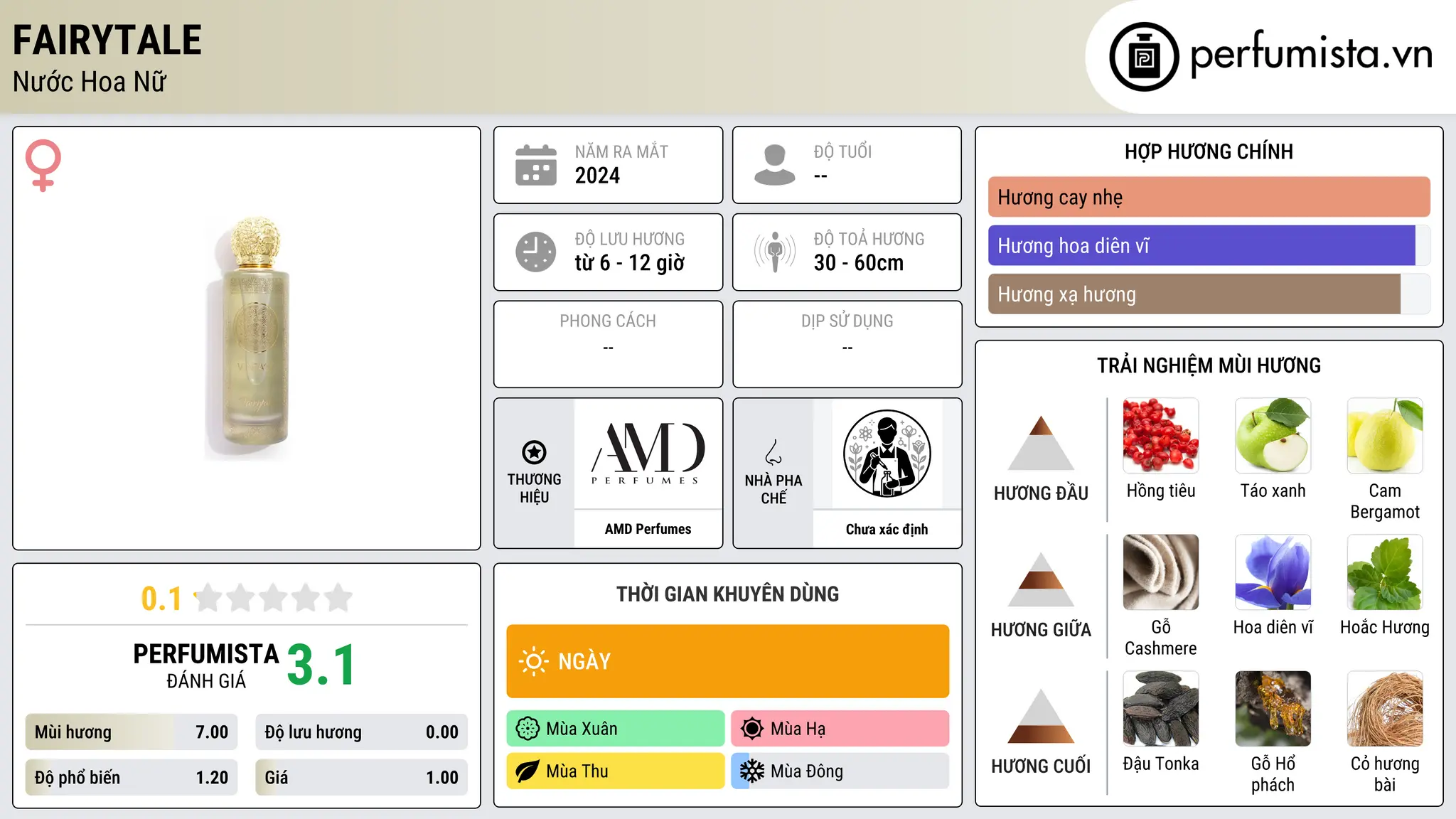Click the Hương hoa diên vĩ accord bar
Viewport: 1456px width, 819px height.
[1209, 245]
